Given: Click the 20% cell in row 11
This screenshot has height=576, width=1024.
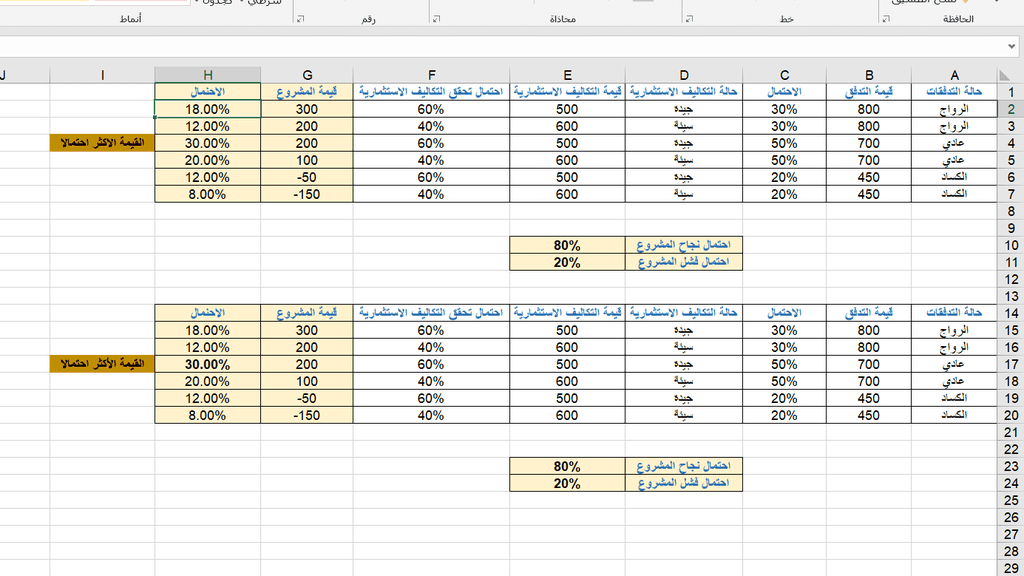Looking at the screenshot, I should [567, 262].
